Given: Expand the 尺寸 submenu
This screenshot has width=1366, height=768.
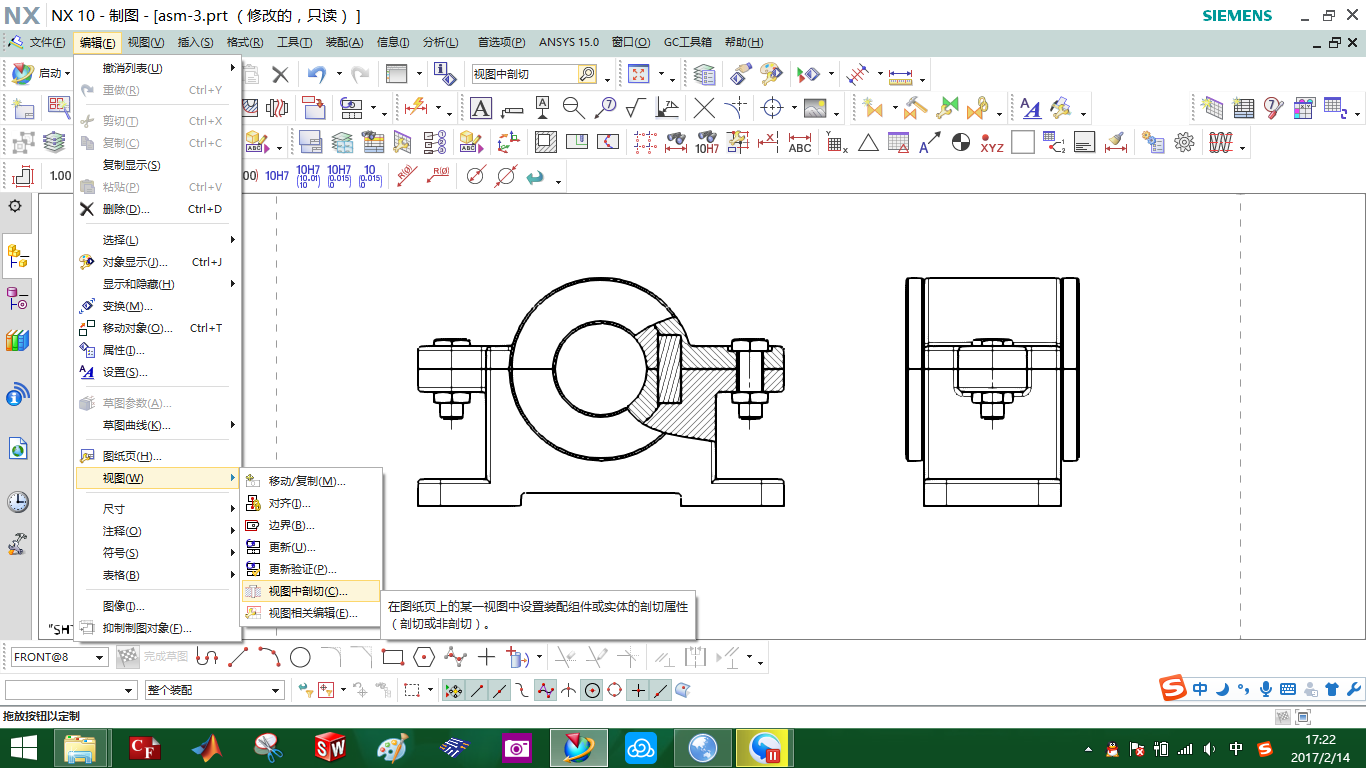Looking at the screenshot, I should [158, 509].
